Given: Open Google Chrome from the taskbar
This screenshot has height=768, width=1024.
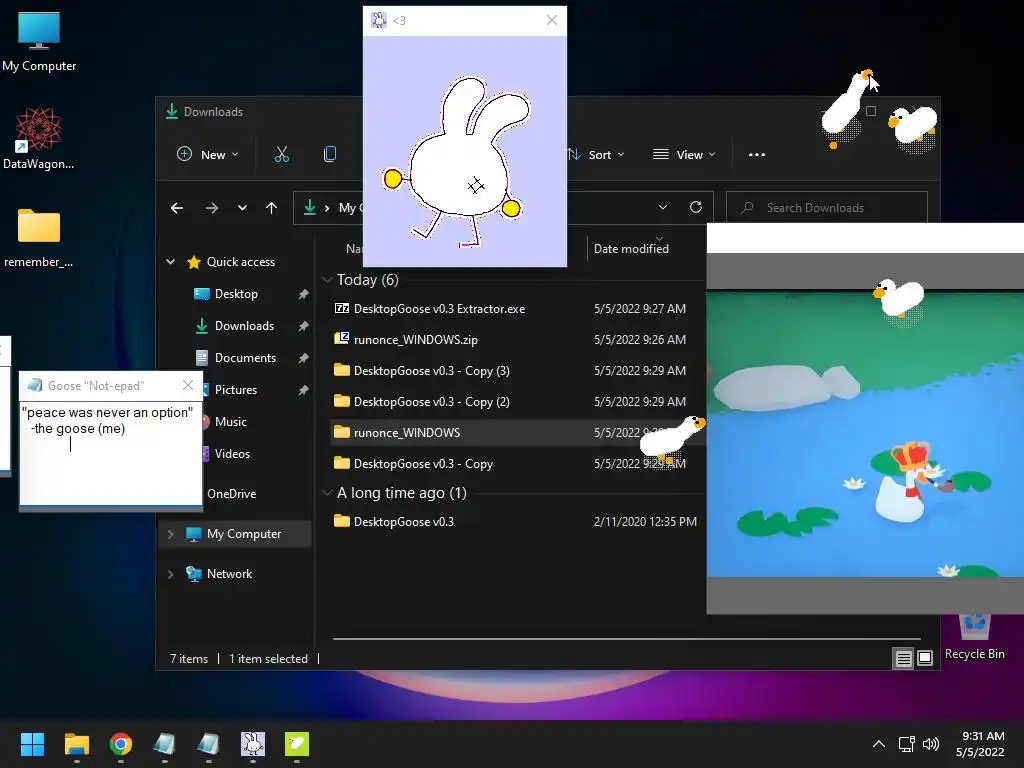Looking at the screenshot, I should (x=121, y=744).
